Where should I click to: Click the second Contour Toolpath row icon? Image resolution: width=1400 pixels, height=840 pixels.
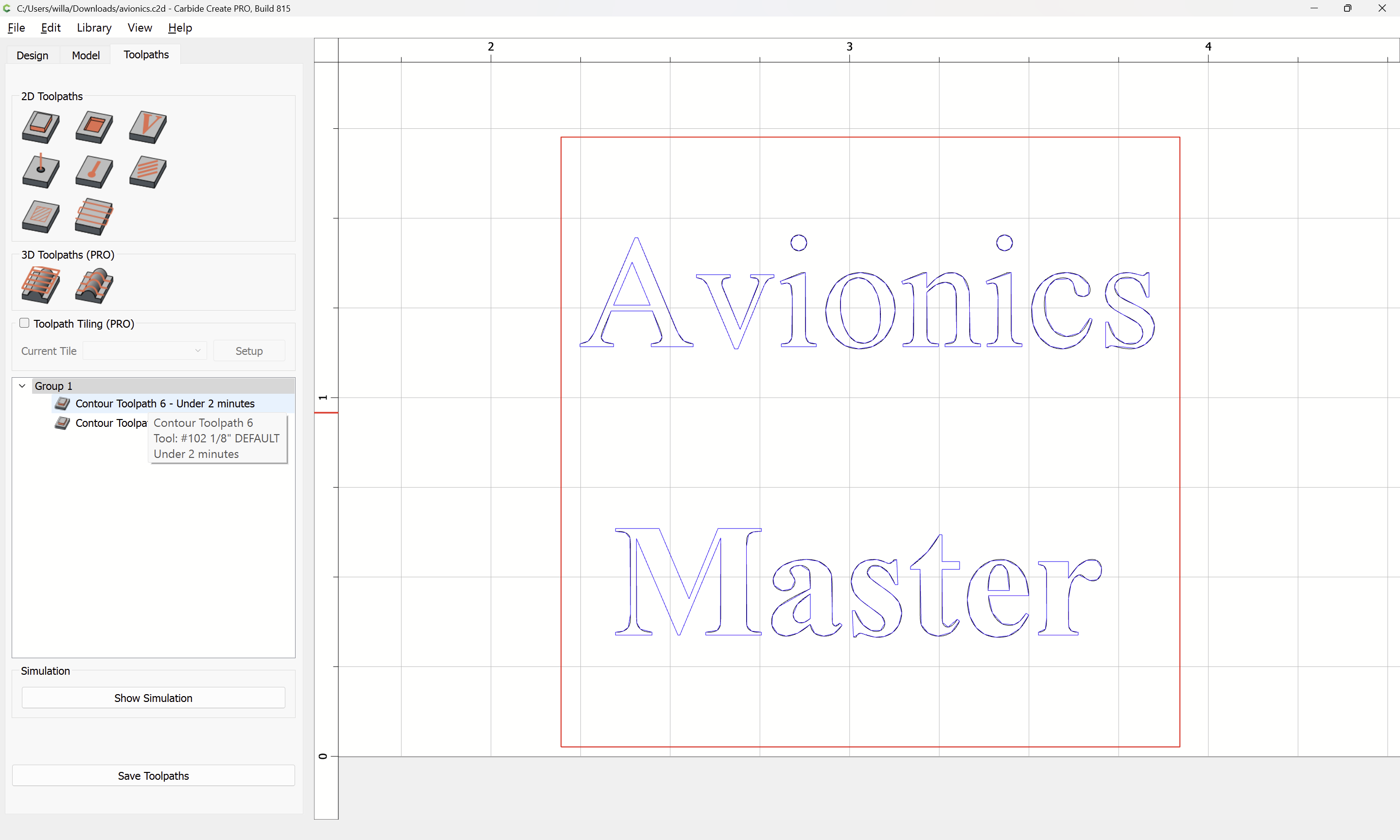point(62,423)
